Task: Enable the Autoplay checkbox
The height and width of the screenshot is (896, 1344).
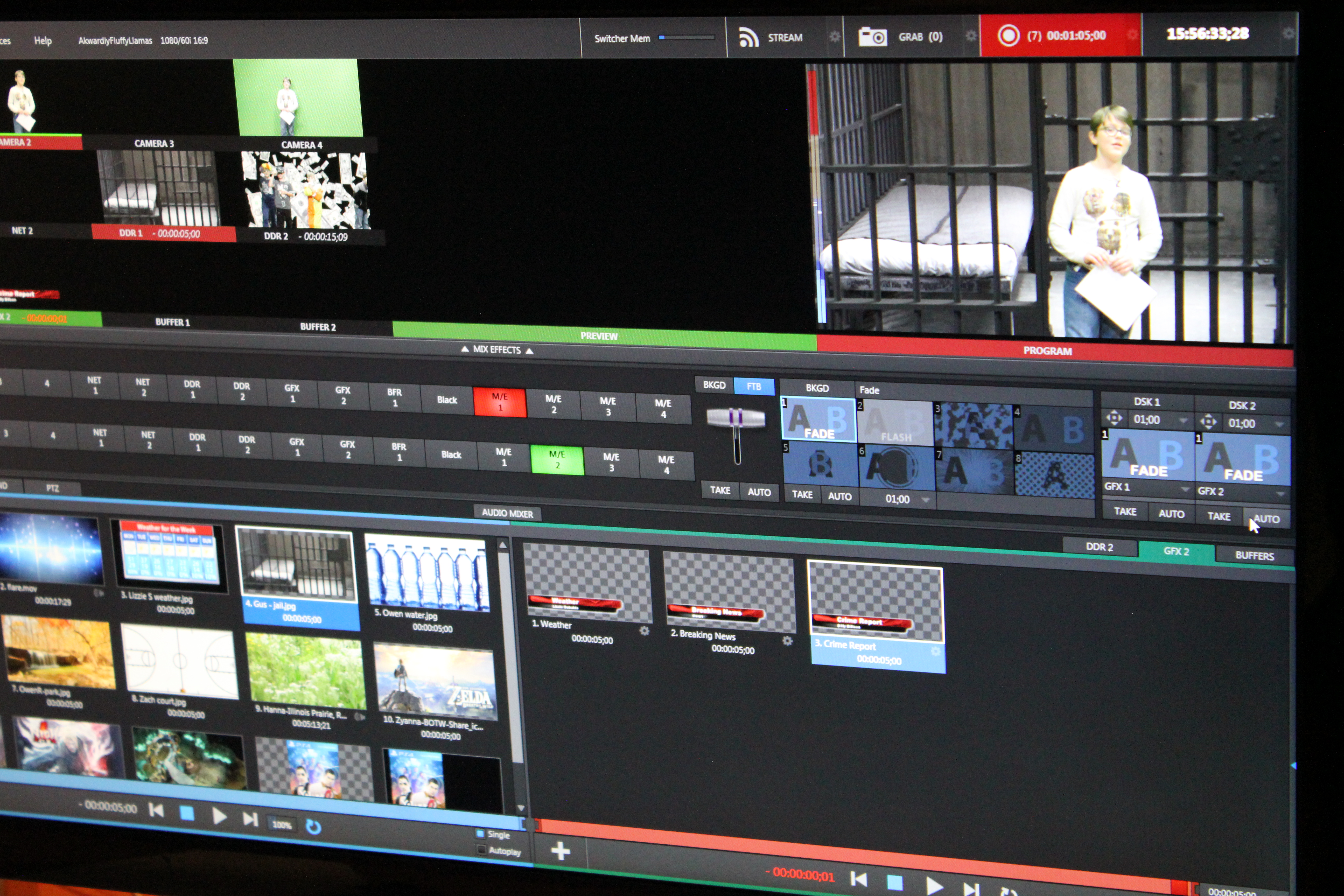Action: pos(481,849)
